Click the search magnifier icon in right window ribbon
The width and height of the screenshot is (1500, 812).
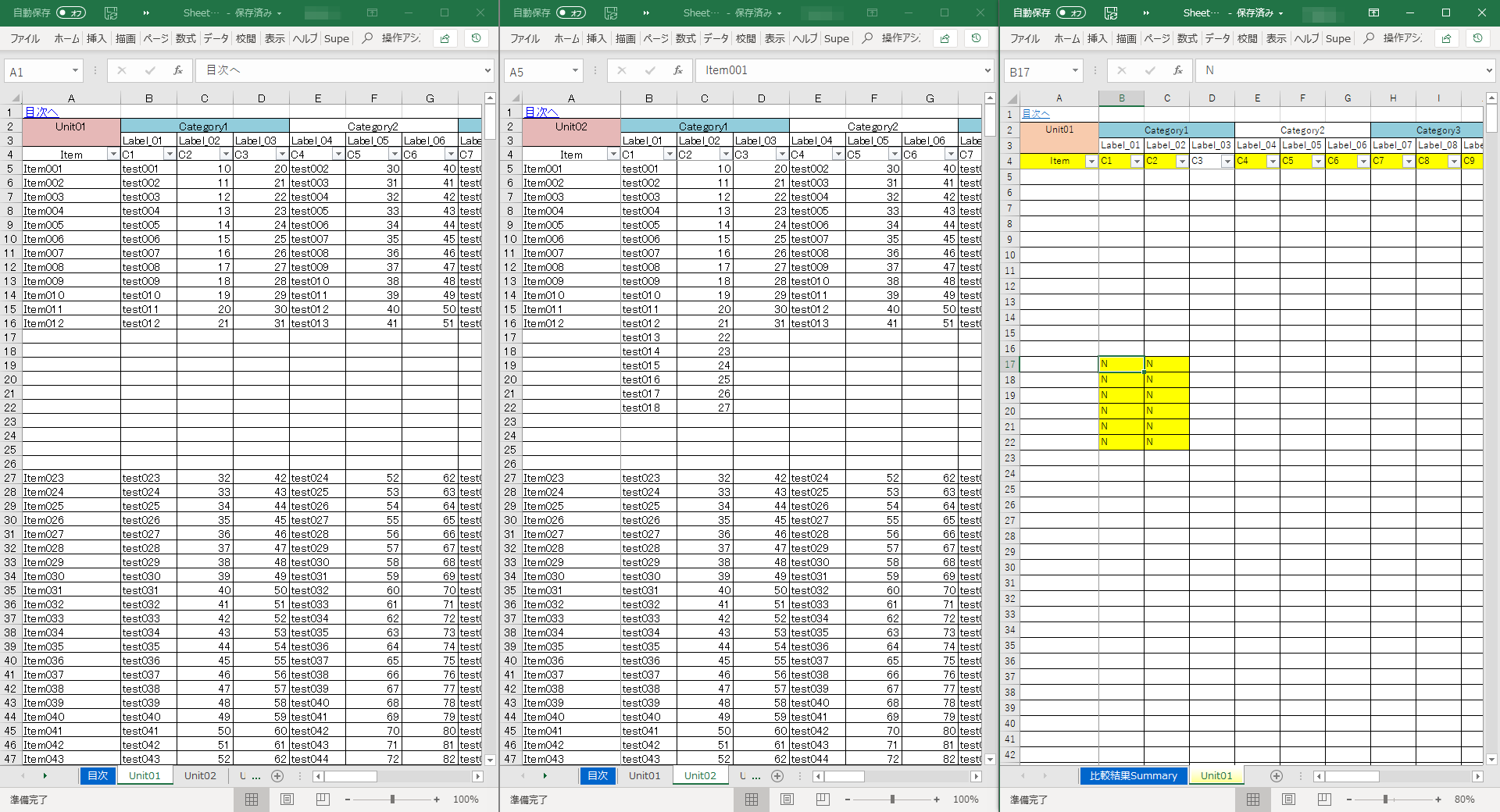(x=1369, y=38)
